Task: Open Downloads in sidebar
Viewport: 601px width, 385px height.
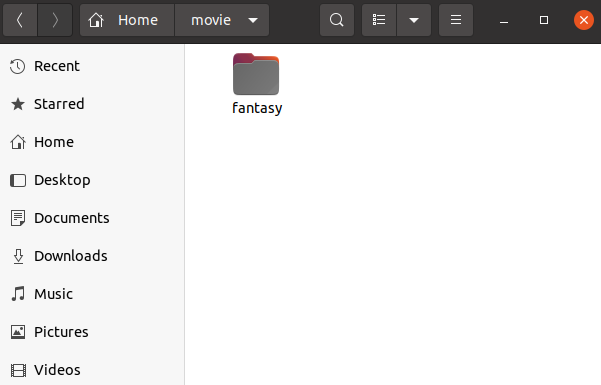Action: (x=92, y=256)
